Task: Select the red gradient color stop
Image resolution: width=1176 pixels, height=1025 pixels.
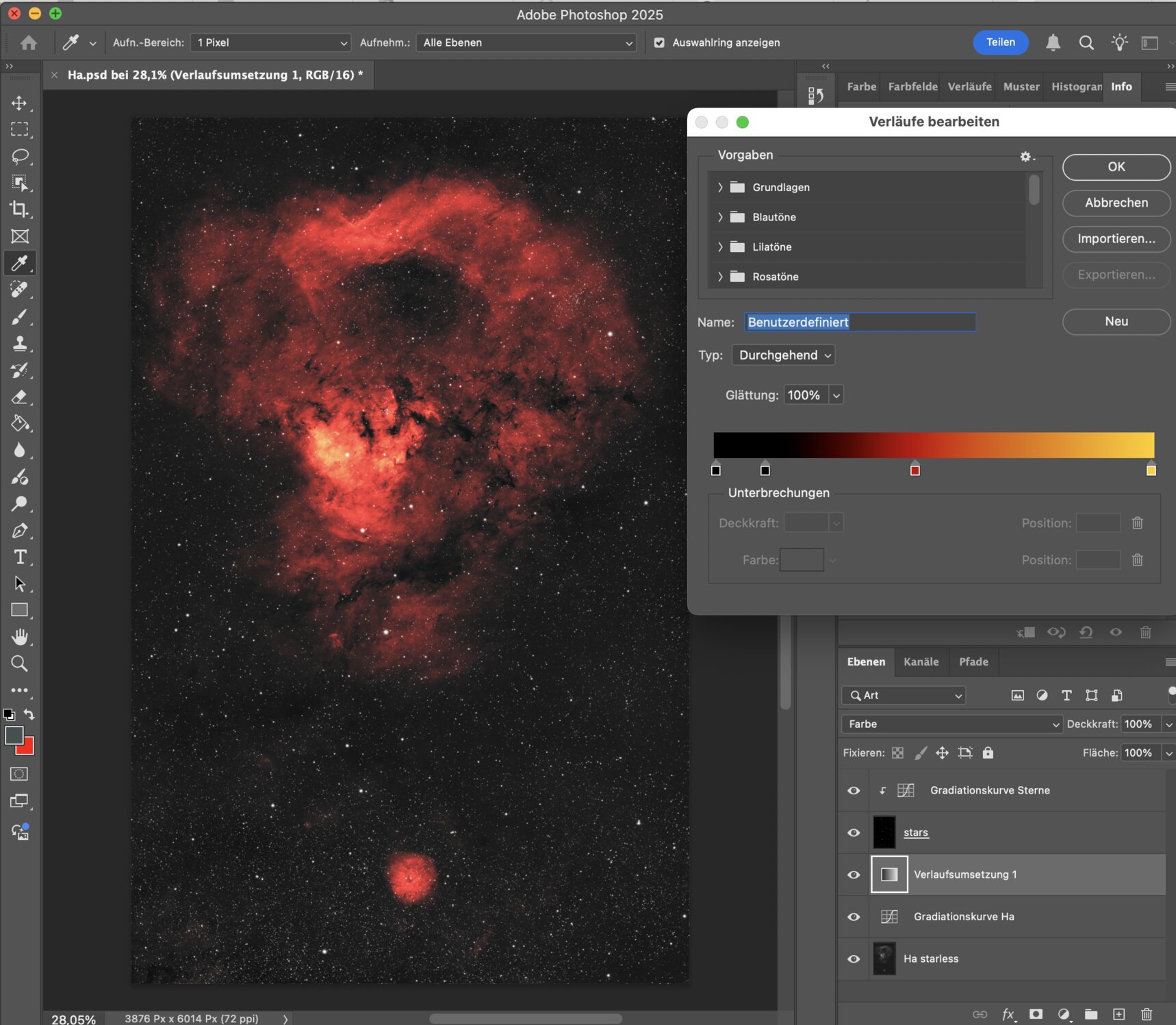Action: (x=915, y=470)
